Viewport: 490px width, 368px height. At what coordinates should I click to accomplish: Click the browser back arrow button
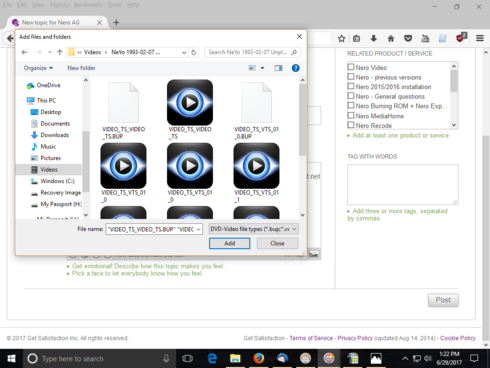tap(10, 38)
